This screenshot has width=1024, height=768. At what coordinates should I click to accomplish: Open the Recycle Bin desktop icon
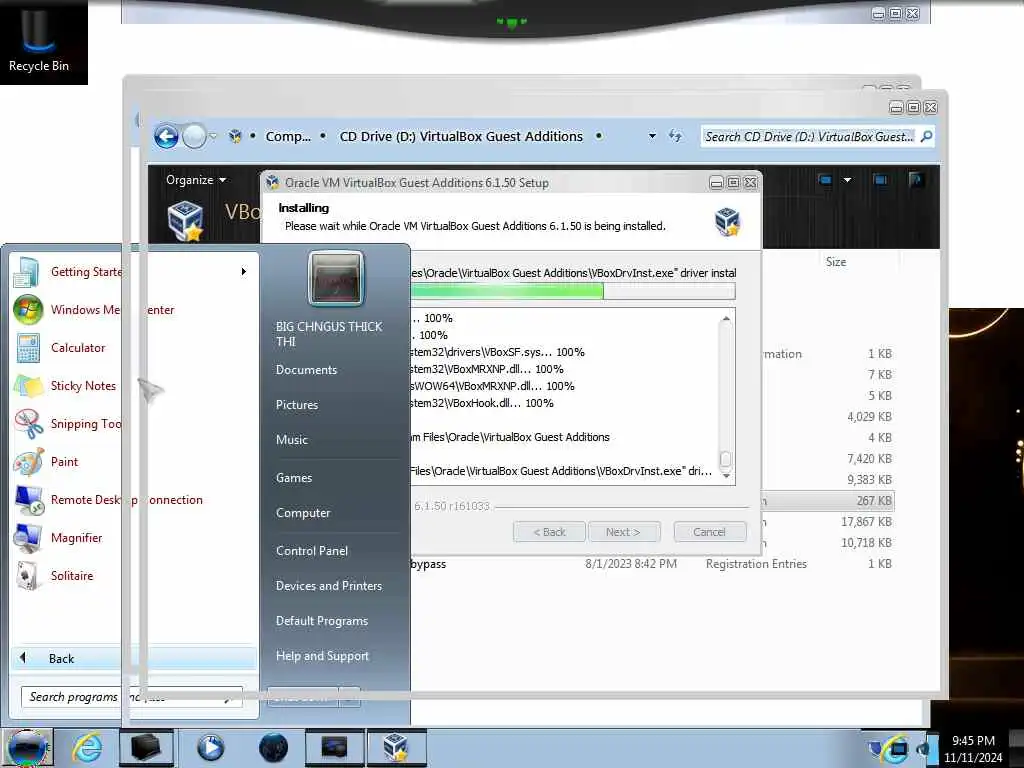(x=39, y=40)
